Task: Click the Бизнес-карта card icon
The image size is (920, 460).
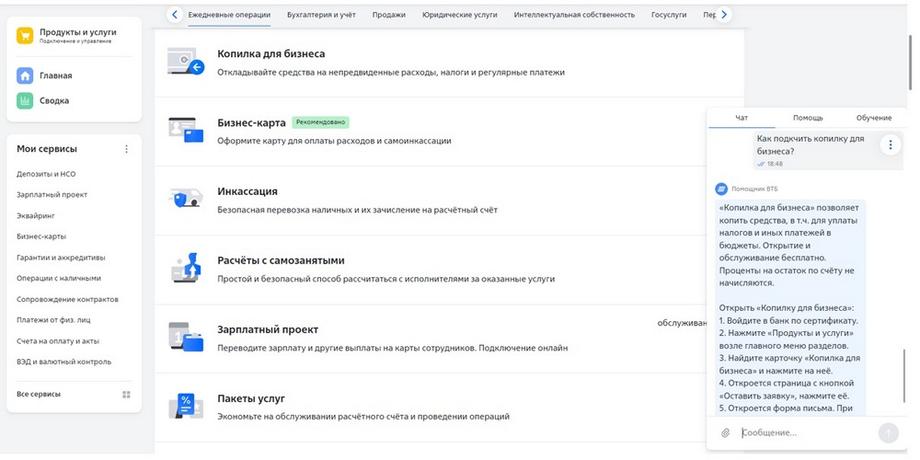Action: (184, 130)
